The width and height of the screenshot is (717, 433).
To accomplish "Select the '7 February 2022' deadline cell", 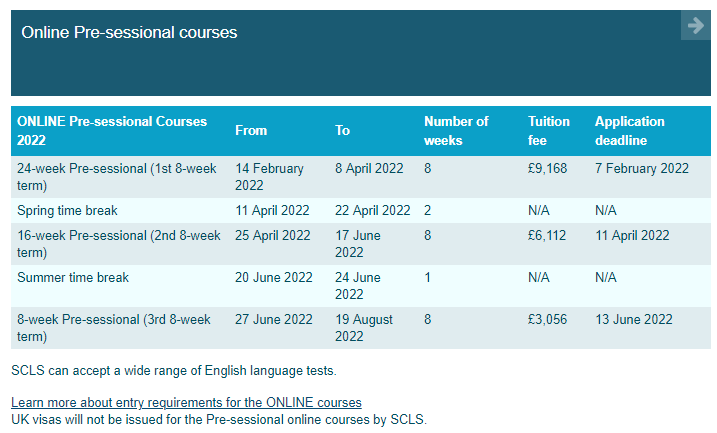I will click(x=642, y=168).
